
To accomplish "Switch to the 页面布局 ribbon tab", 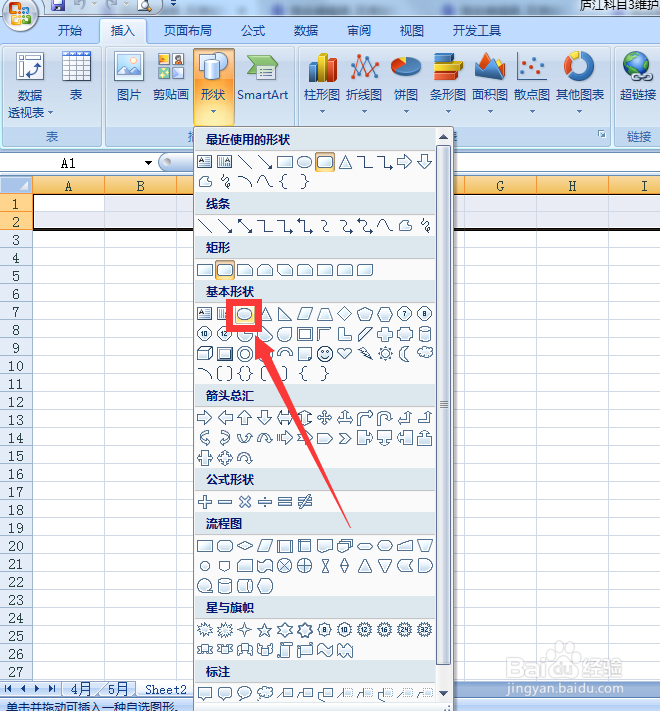I will pyautogui.click(x=188, y=31).
